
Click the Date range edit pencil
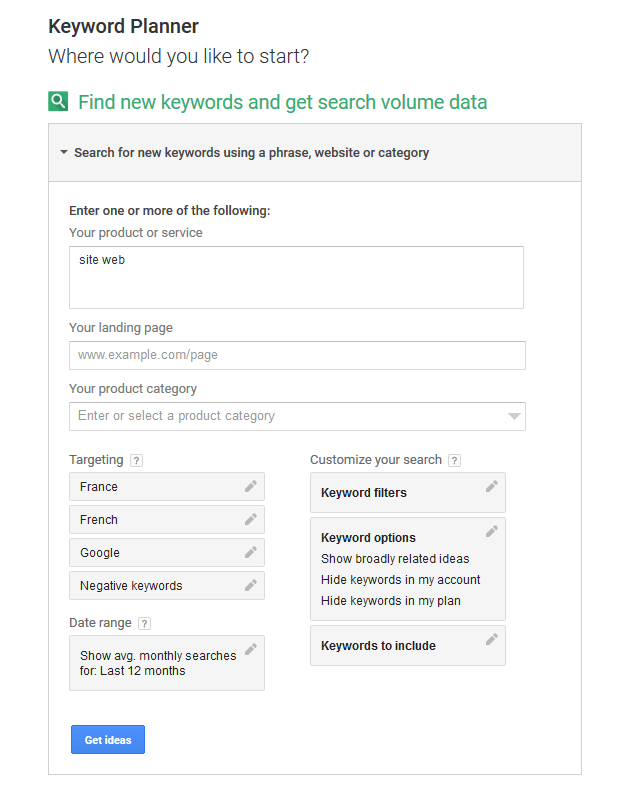click(x=251, y=650)
